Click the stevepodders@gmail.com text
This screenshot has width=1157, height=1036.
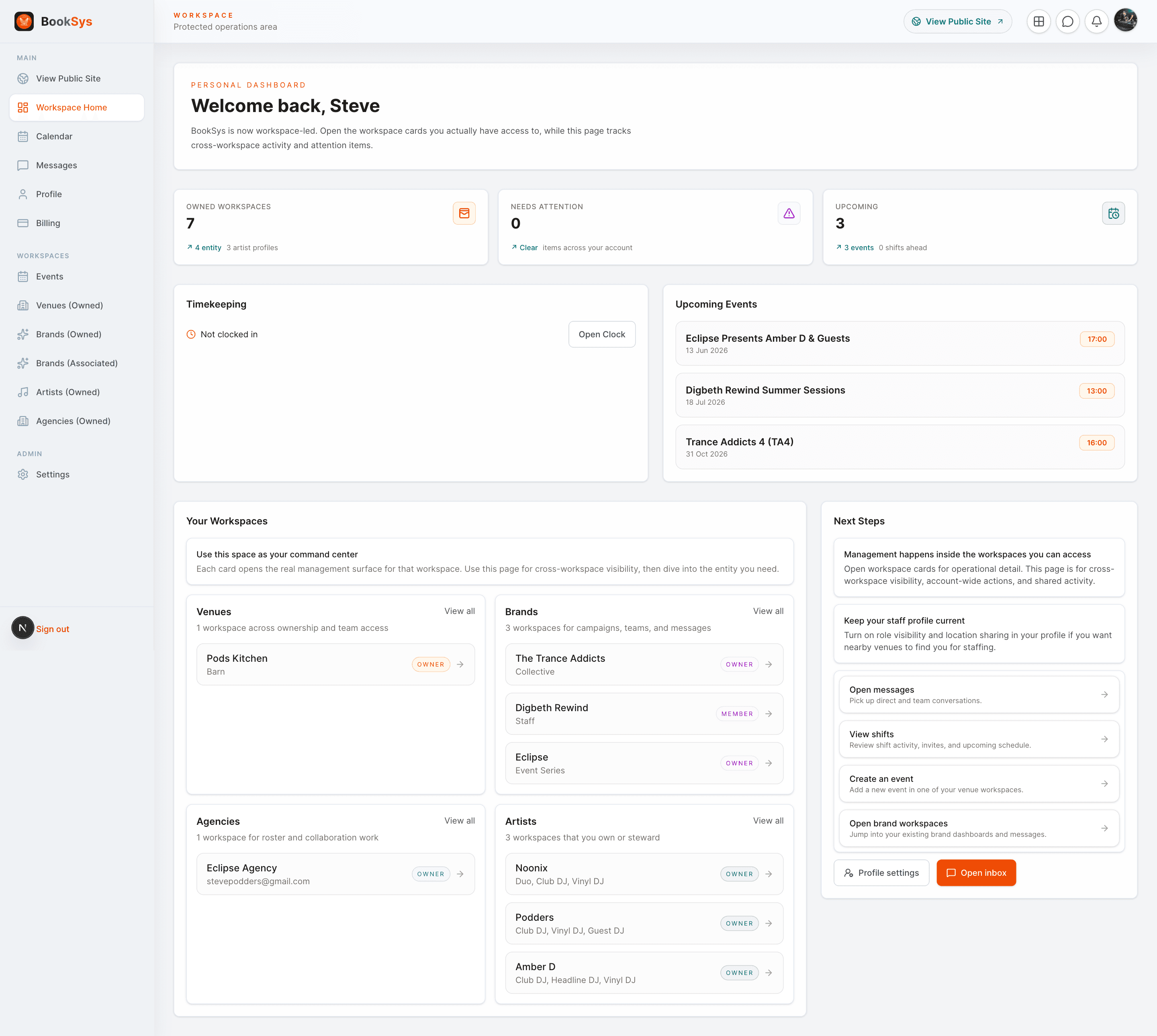coord(258,882)
